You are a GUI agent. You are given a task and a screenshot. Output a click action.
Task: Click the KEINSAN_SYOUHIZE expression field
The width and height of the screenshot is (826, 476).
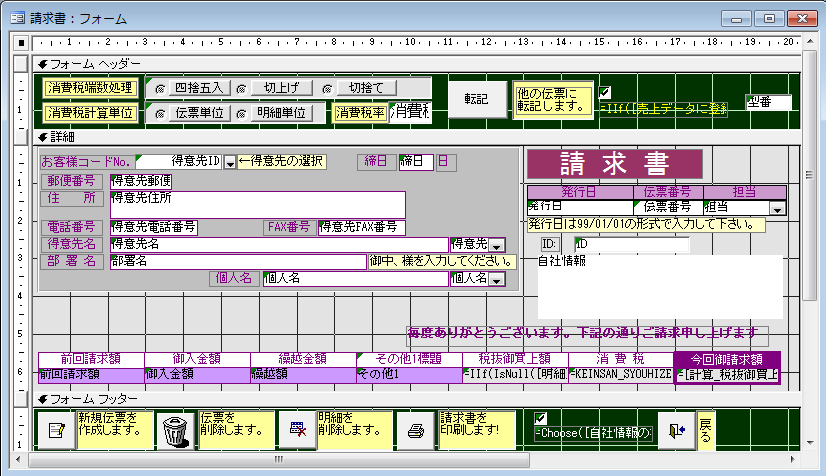pyautogui.click(x=621, y=375)
